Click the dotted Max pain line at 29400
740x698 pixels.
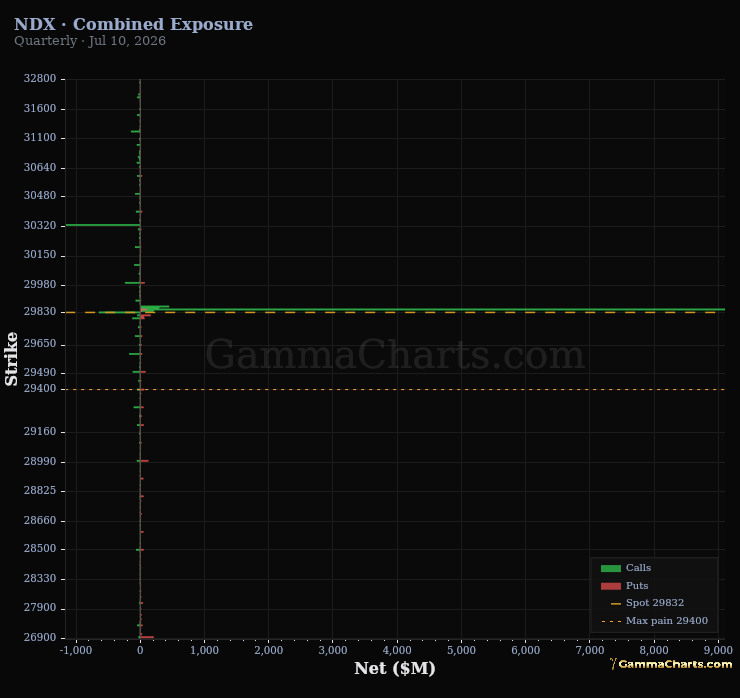pos(395,389)
